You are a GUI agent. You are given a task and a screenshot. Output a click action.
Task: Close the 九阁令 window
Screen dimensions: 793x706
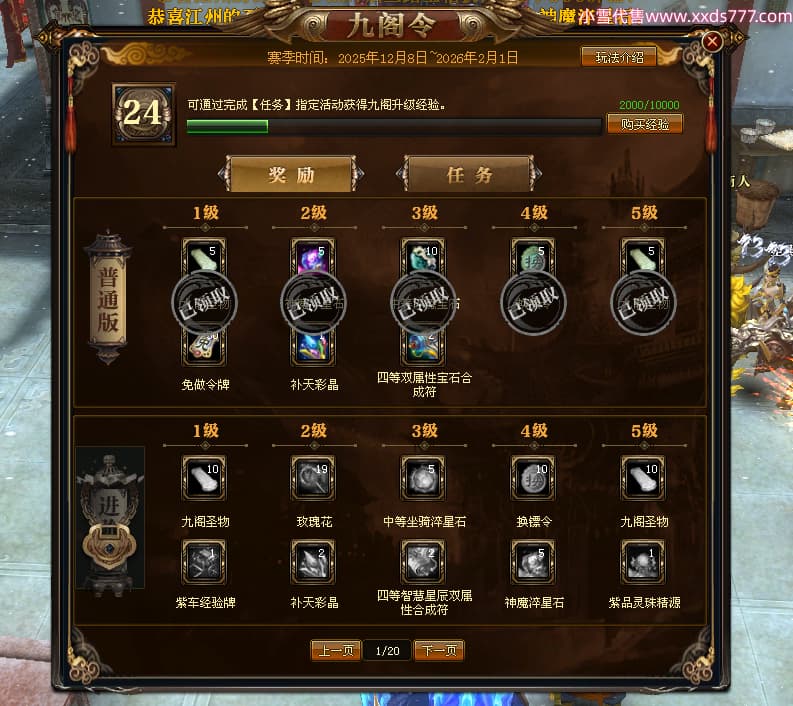pos(712,41)
